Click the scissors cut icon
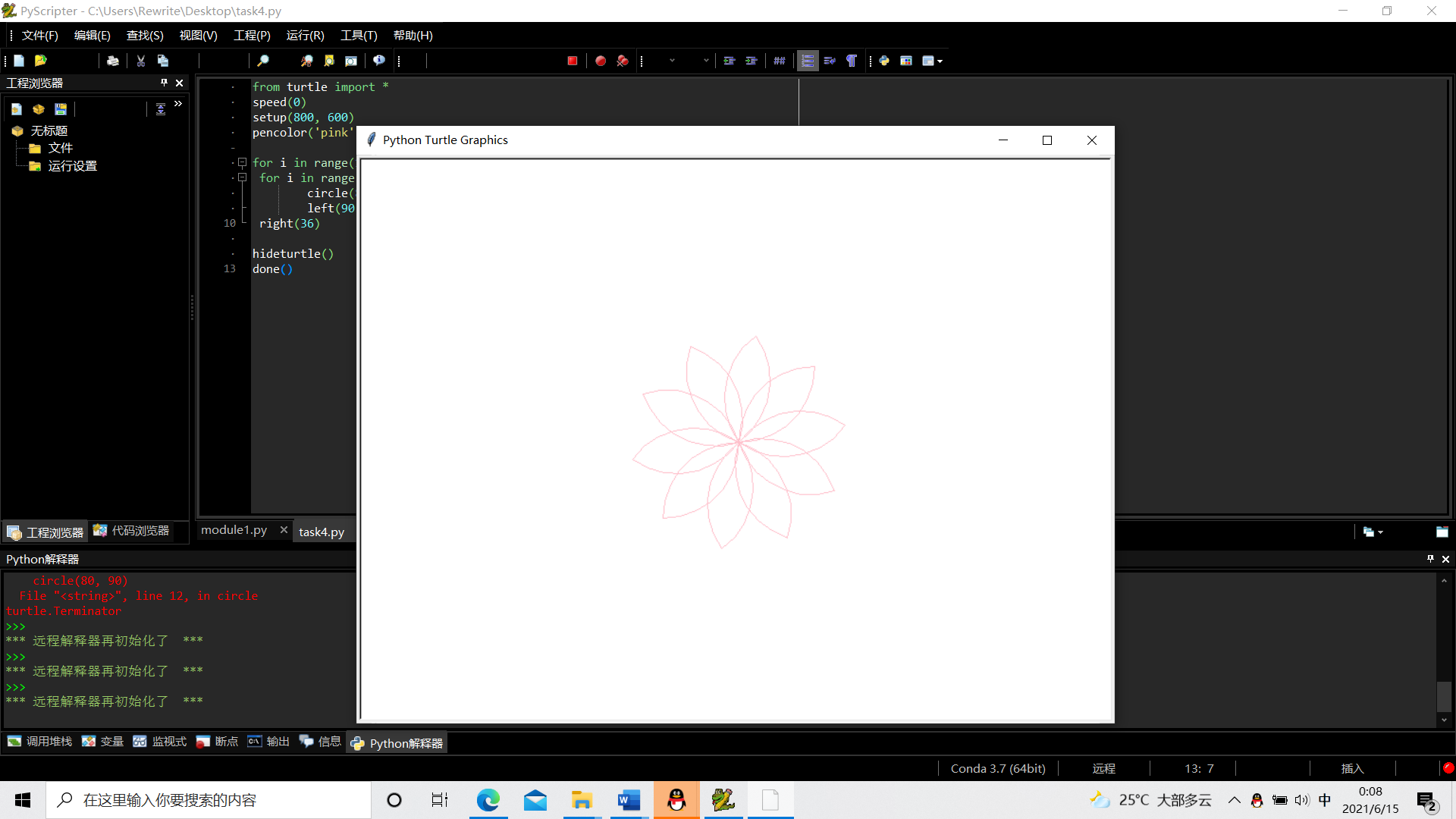 pyautogui.click(x=141, y=61)
